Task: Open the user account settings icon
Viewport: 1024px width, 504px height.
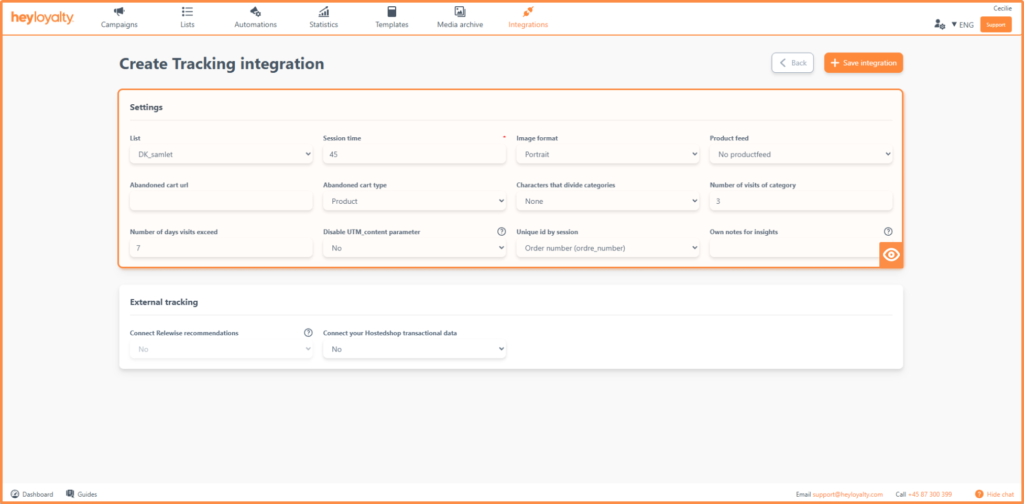Action: point(938,24)
